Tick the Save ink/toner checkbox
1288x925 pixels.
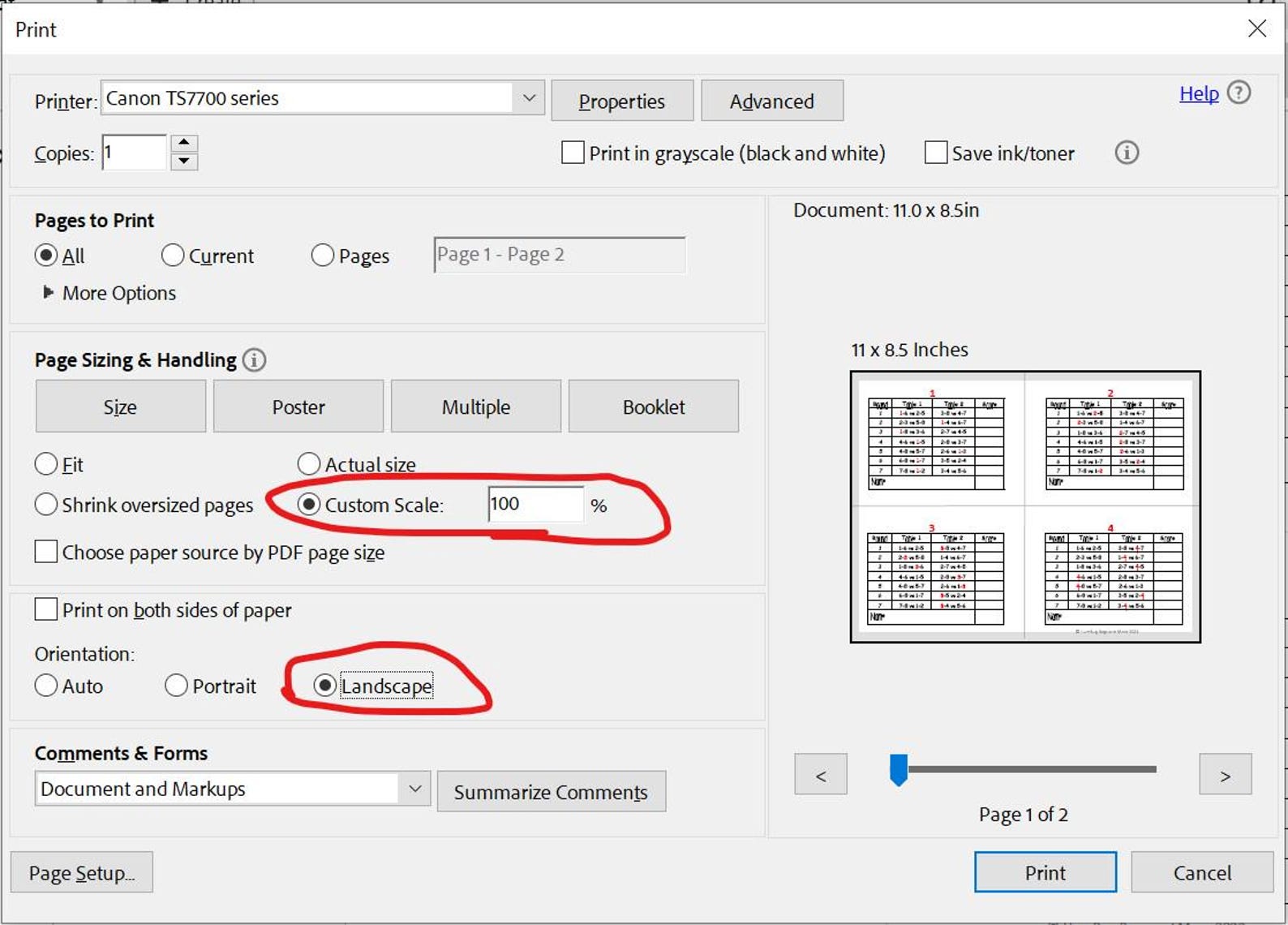tap(936, 153)
